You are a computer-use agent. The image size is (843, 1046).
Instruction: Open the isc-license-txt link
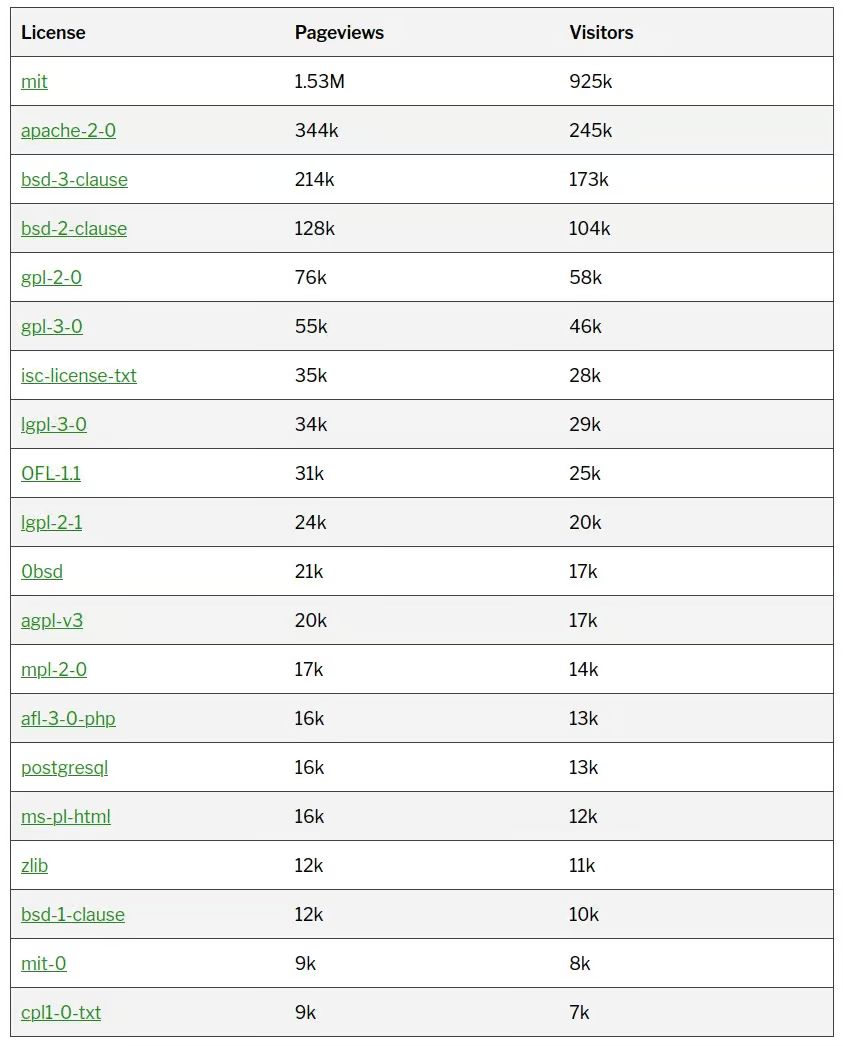[78, 376]
